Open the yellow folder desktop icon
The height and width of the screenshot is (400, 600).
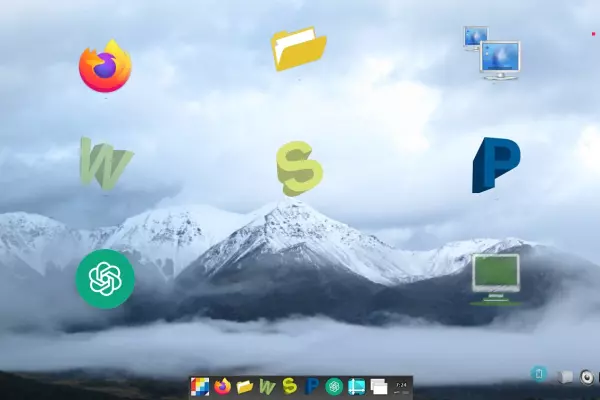299,49
